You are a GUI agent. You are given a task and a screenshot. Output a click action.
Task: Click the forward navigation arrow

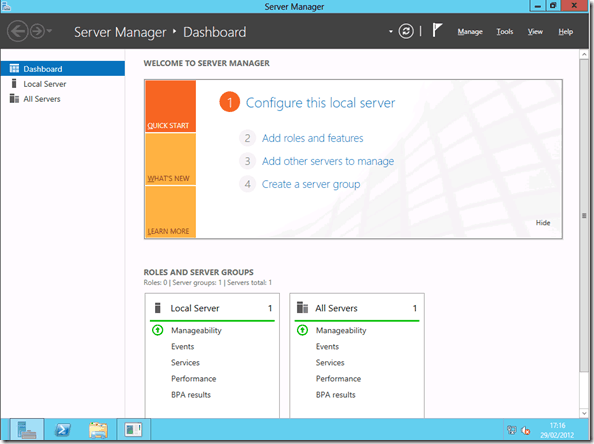(37, 31)
